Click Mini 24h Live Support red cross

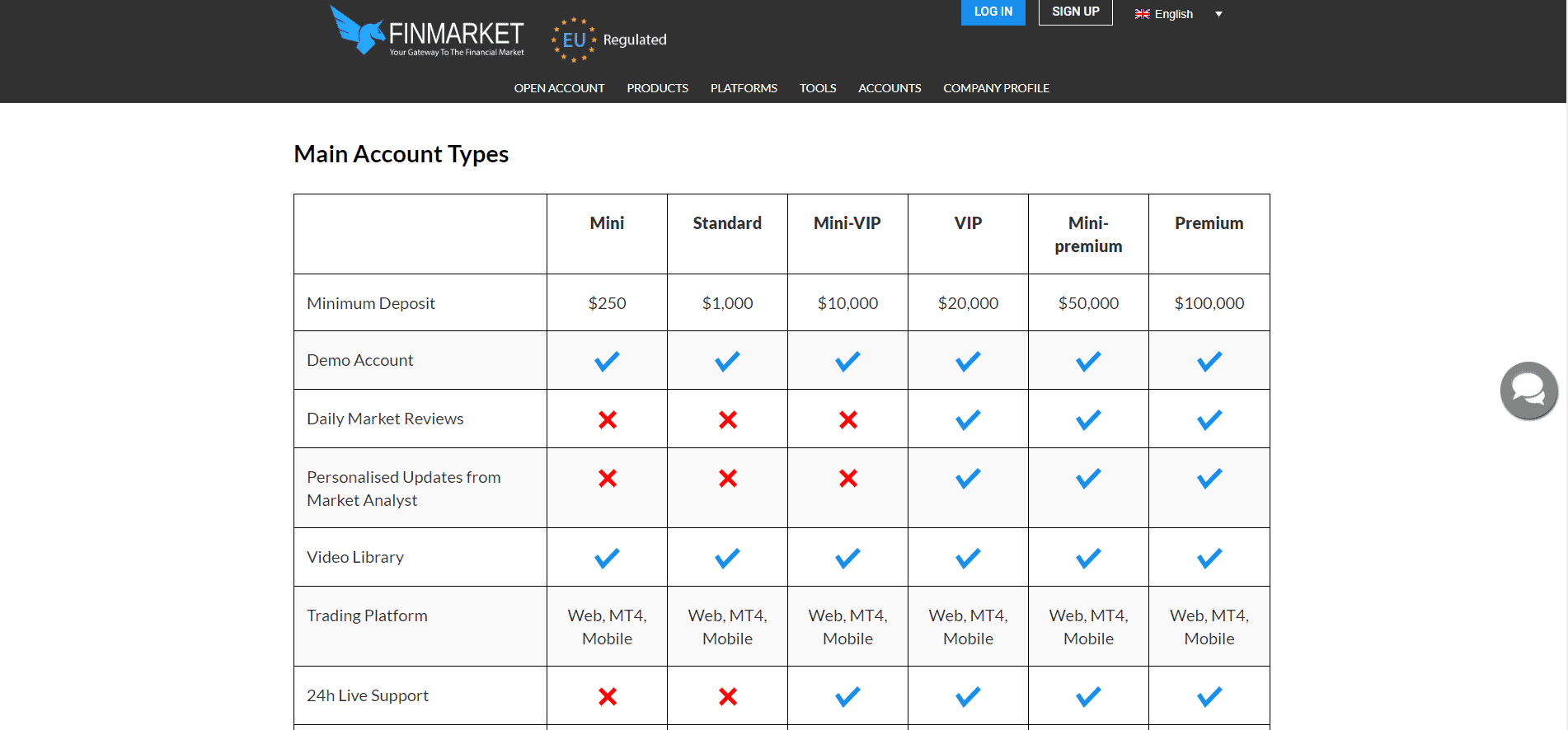coord(607,696)
